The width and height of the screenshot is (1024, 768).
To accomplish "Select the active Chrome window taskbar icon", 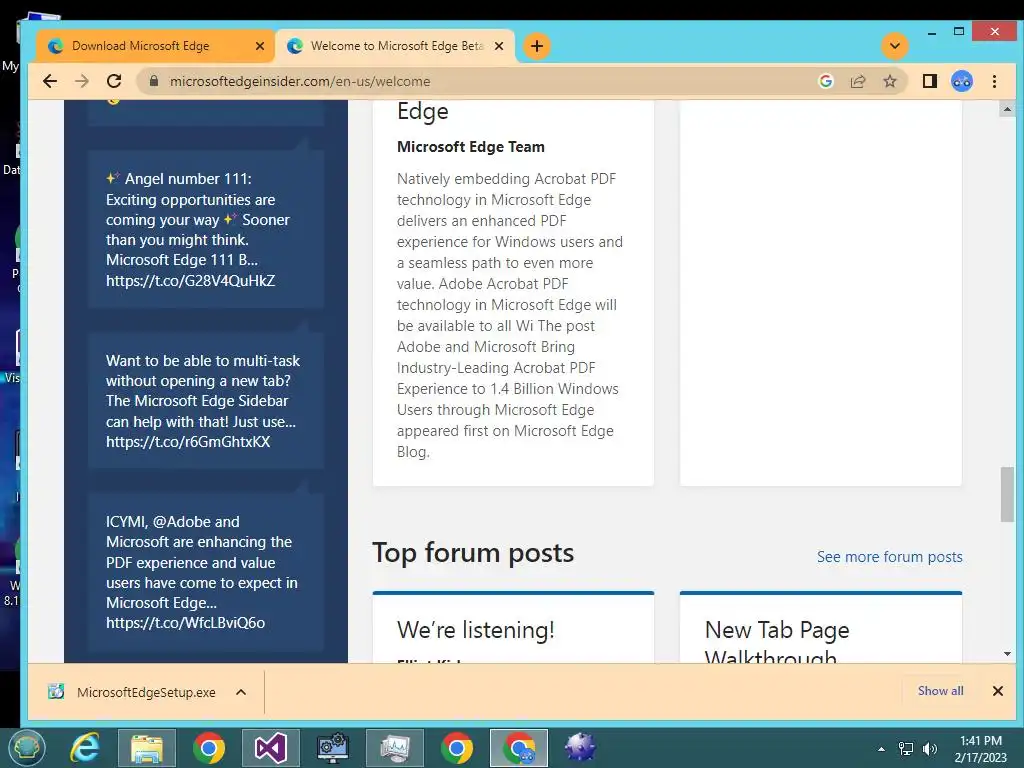I will tap(519, 748).
